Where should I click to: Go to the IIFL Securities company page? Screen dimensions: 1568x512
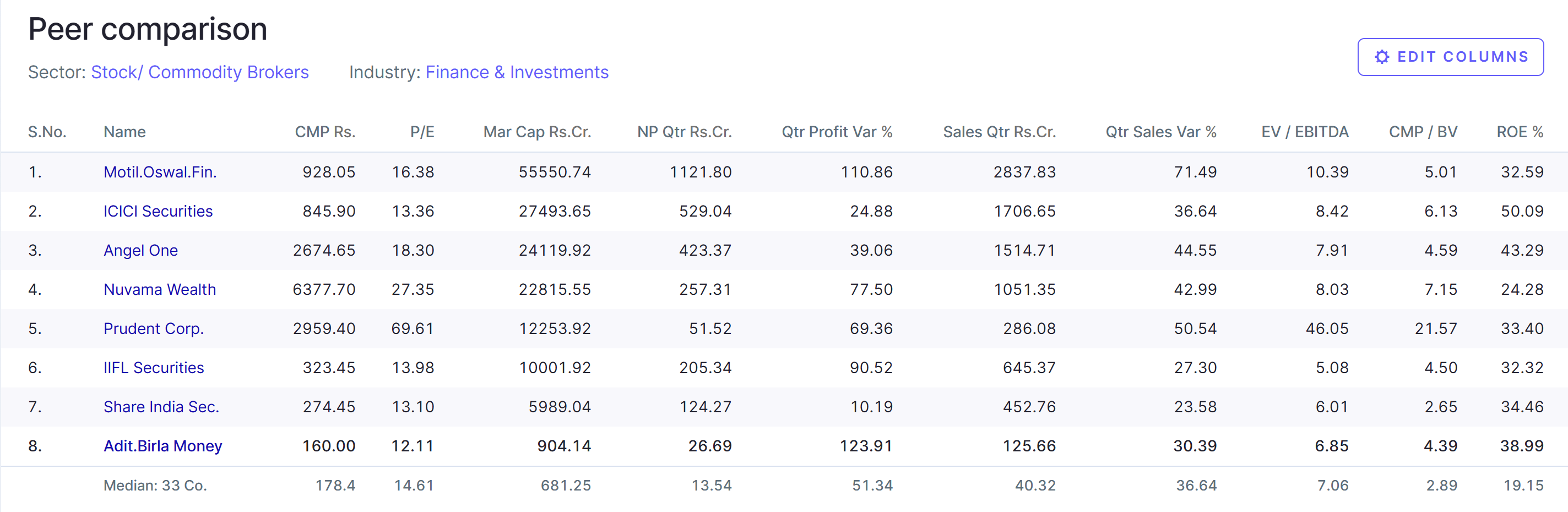coord(154,368)
